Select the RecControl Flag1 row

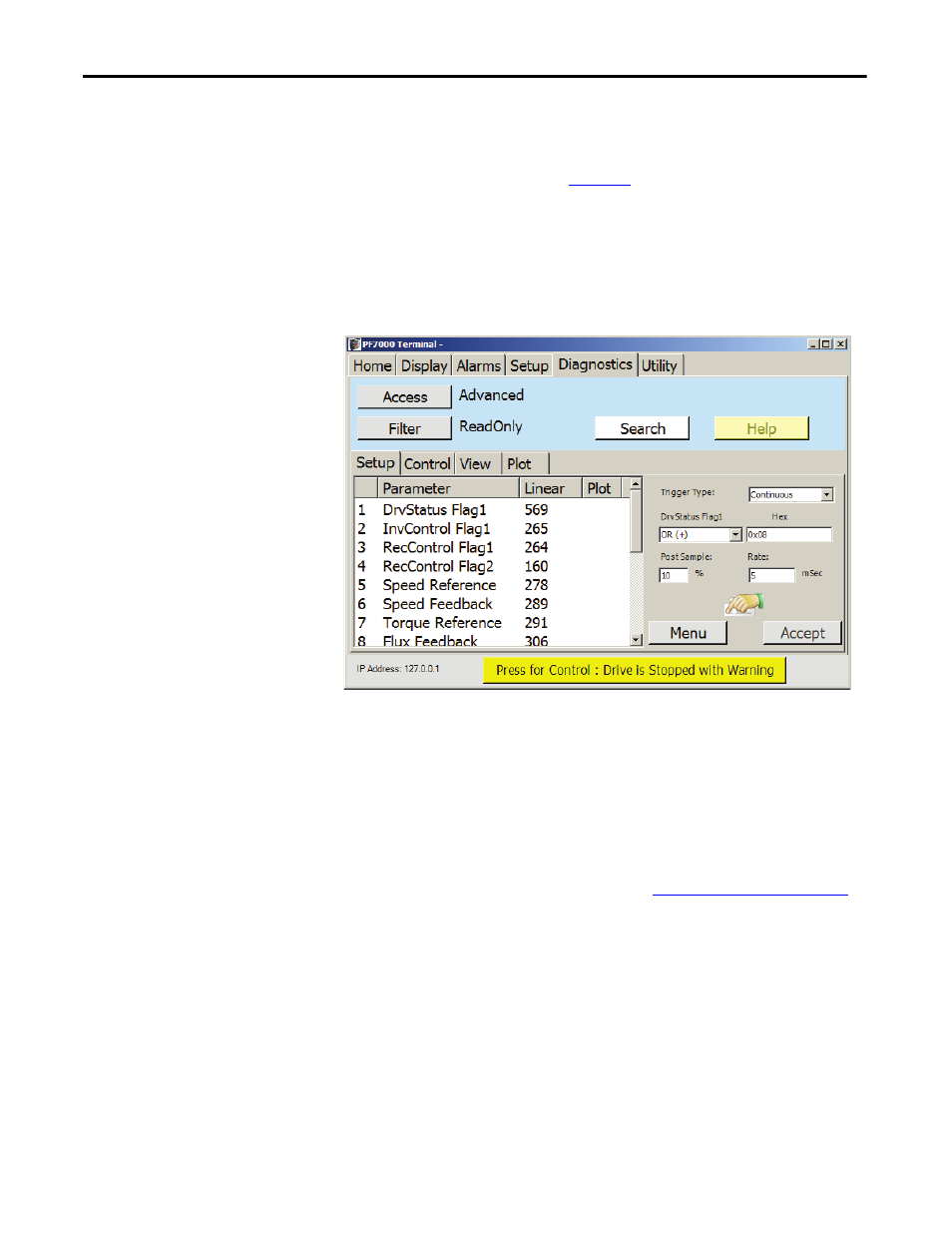click(493, 548)
